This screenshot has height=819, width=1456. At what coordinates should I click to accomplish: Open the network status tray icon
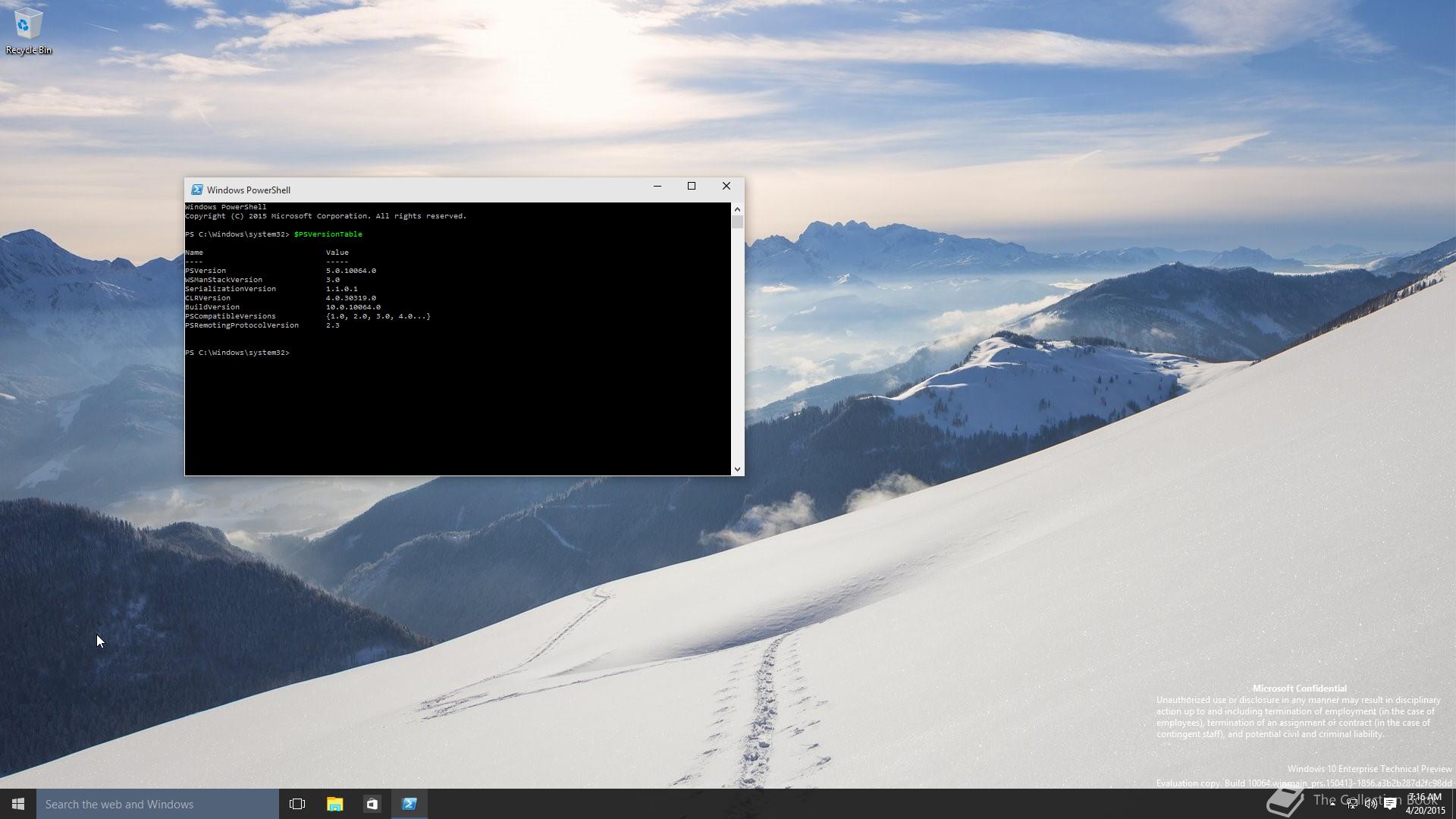1352,804
